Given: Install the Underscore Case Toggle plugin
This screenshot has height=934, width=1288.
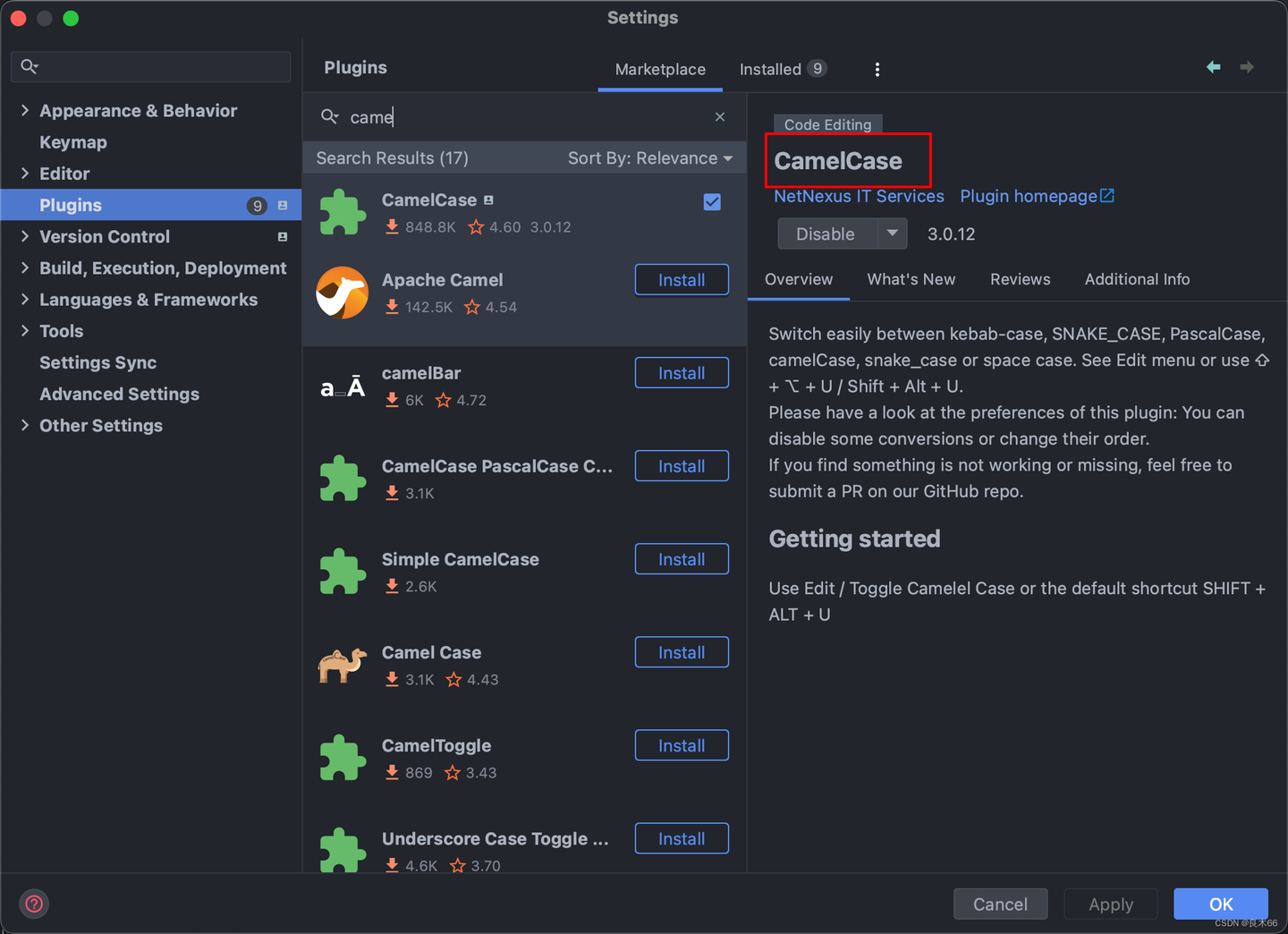Looking at the screenshot, I should pos(682,838).
